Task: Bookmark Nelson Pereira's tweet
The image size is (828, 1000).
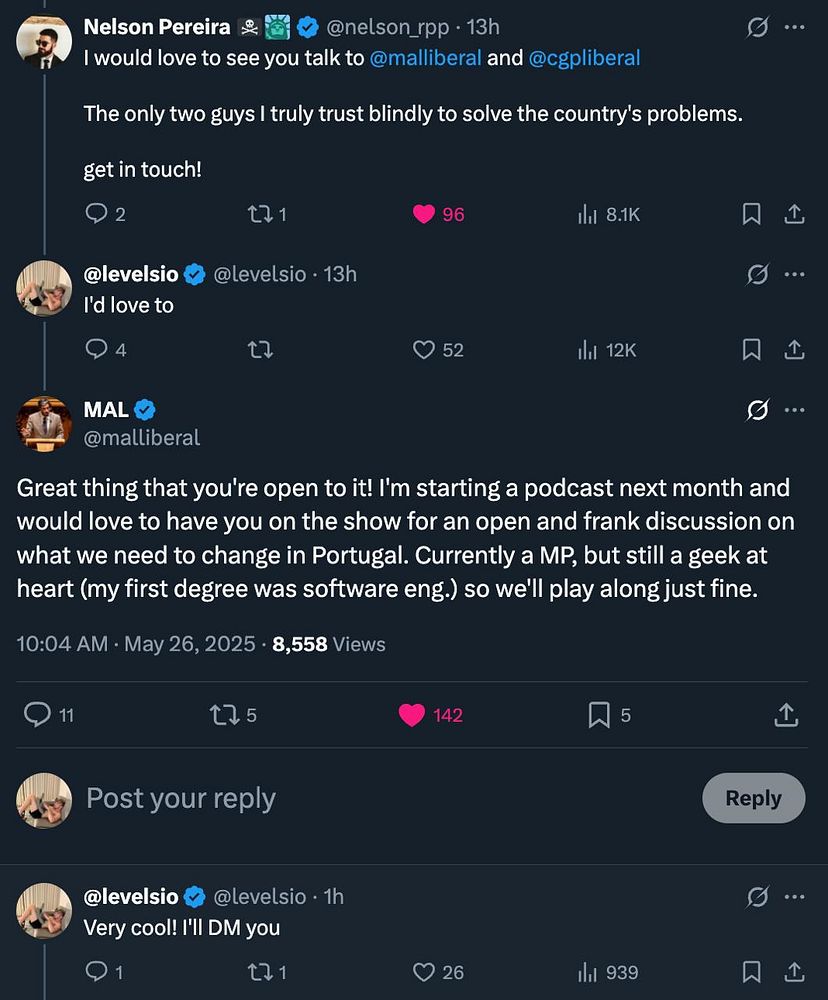Action: [x=751, y=214]
